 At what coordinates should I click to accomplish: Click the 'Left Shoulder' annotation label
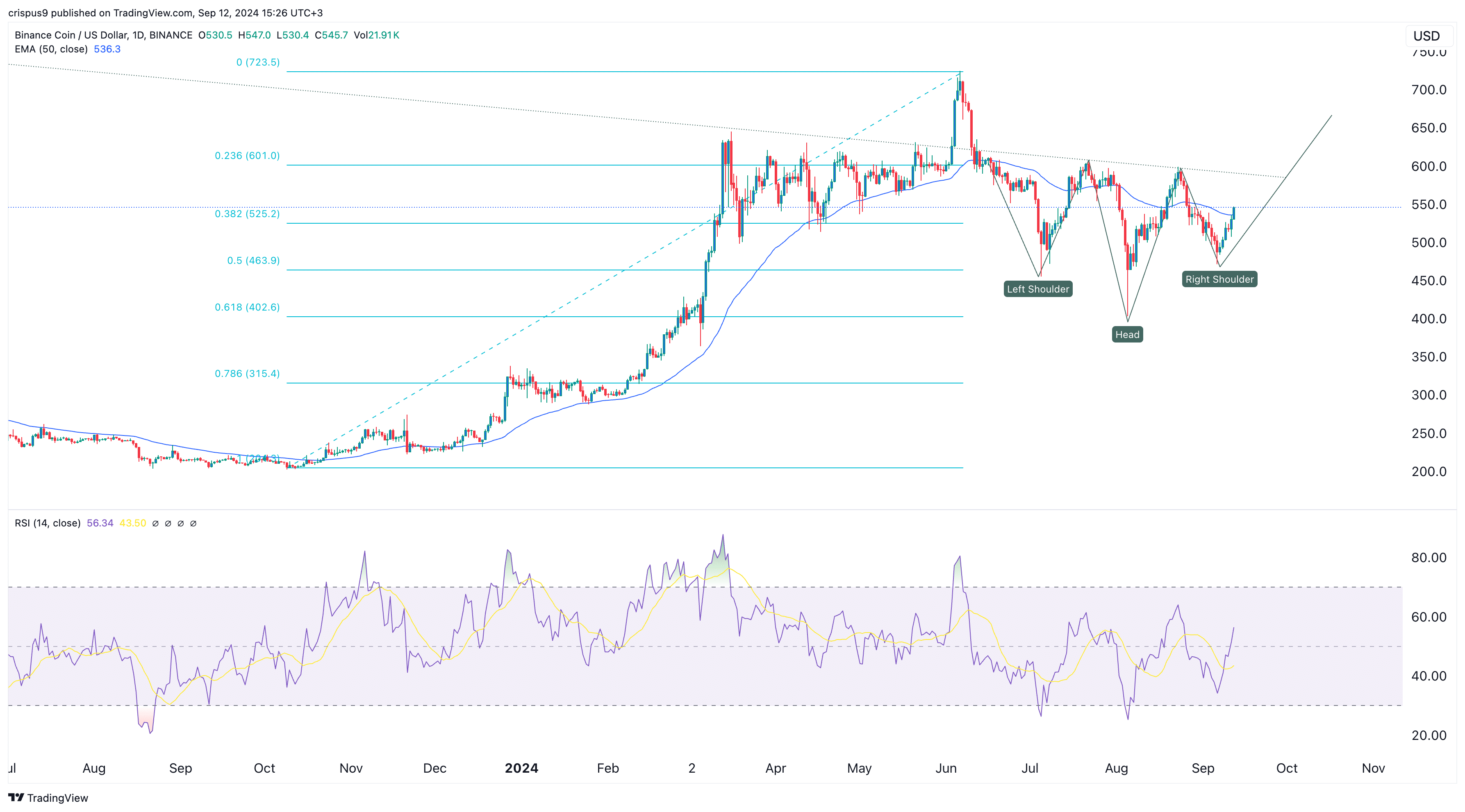tap(1038, 289)
